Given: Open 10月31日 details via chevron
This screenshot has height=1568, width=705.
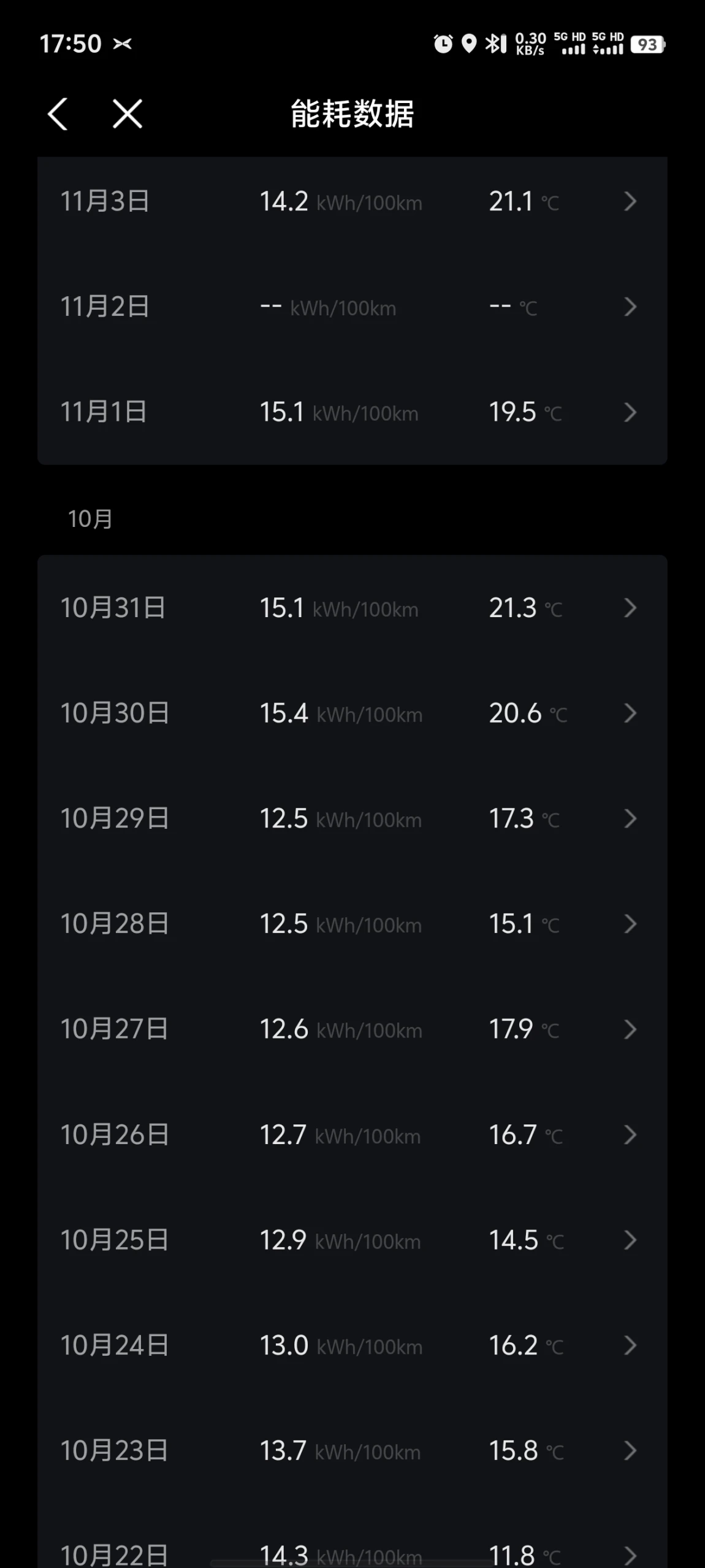Looking at the screenshot, I should [x=630, y=608].
